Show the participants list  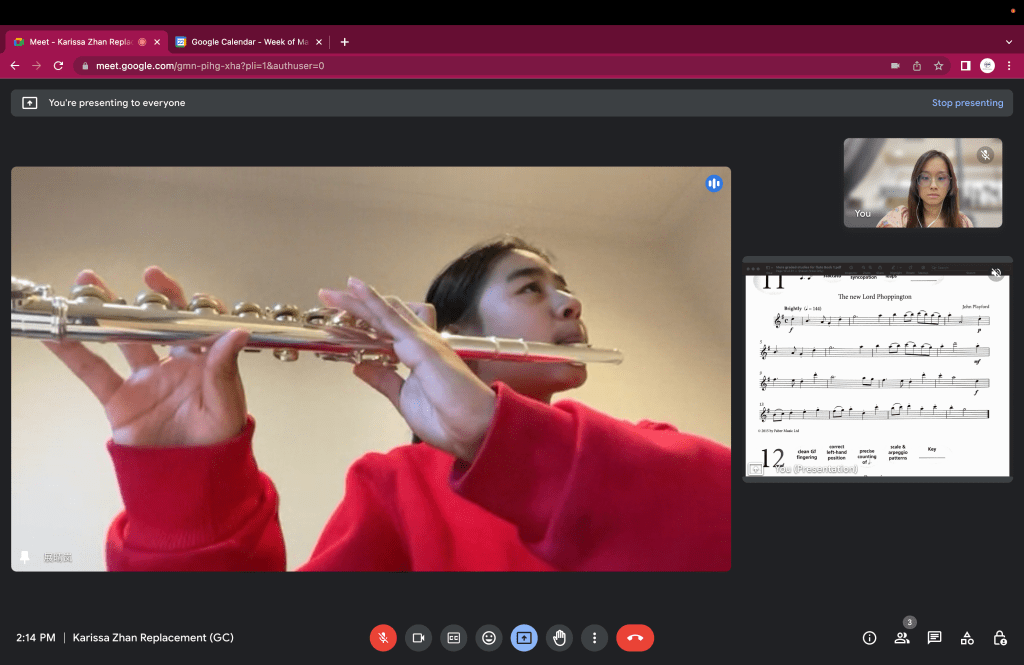(x=902, y=638)
